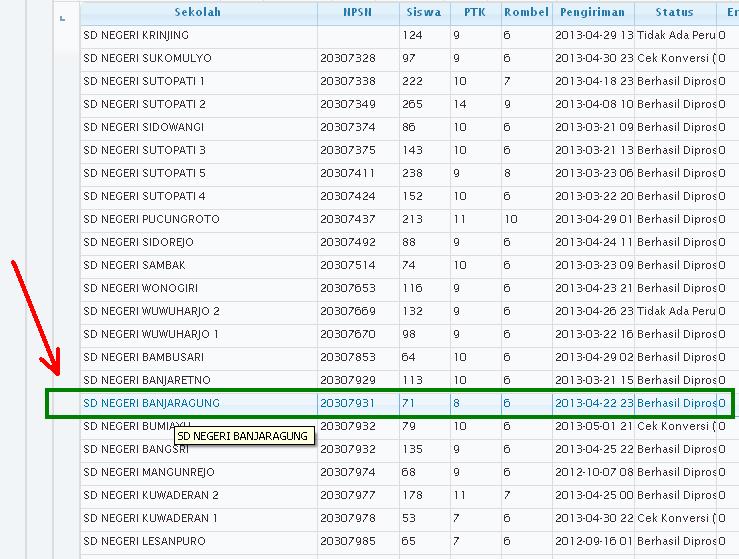Image resolution: width=739 pixels, height=559 pixels.
Task: Click NPSN value 20307853
Action: coord(348,358)
